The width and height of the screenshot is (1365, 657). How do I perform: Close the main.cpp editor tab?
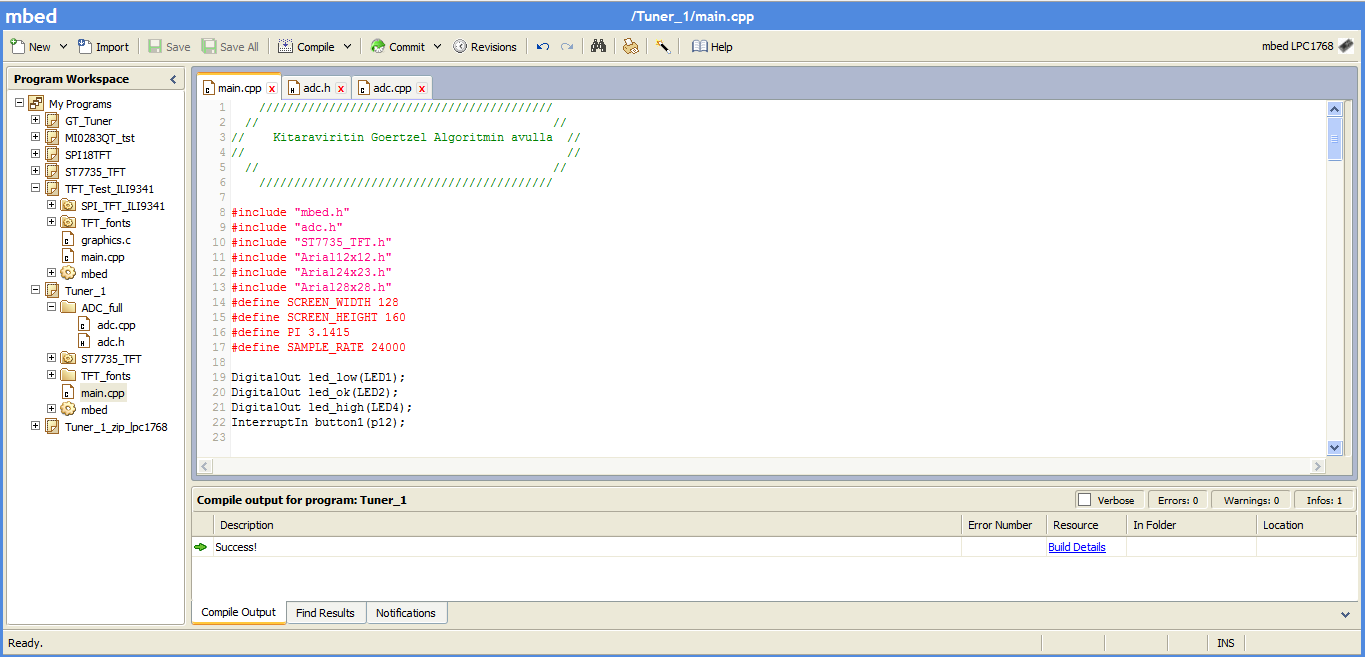tap(271, 88)
